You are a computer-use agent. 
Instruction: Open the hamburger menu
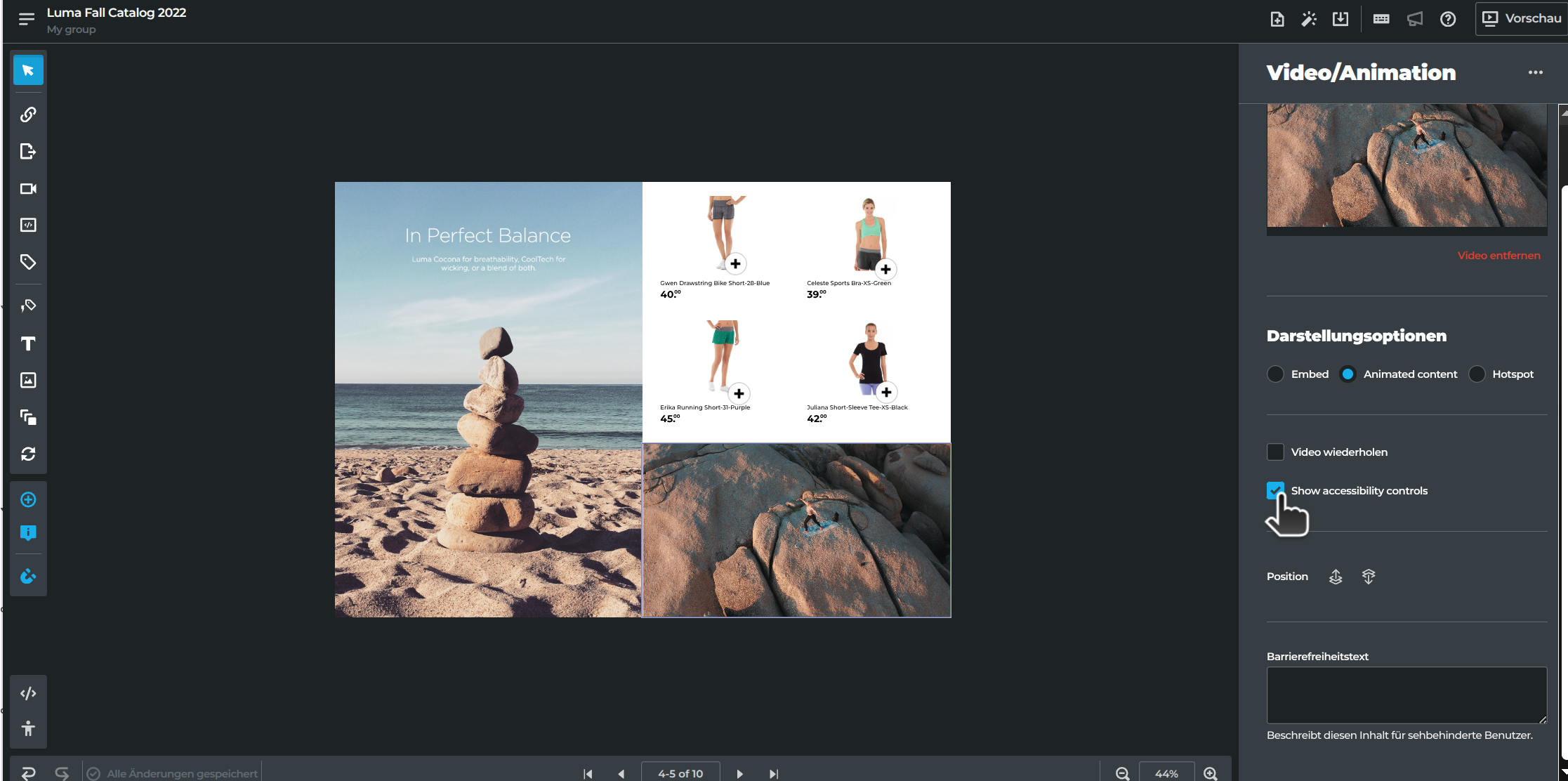27,19
